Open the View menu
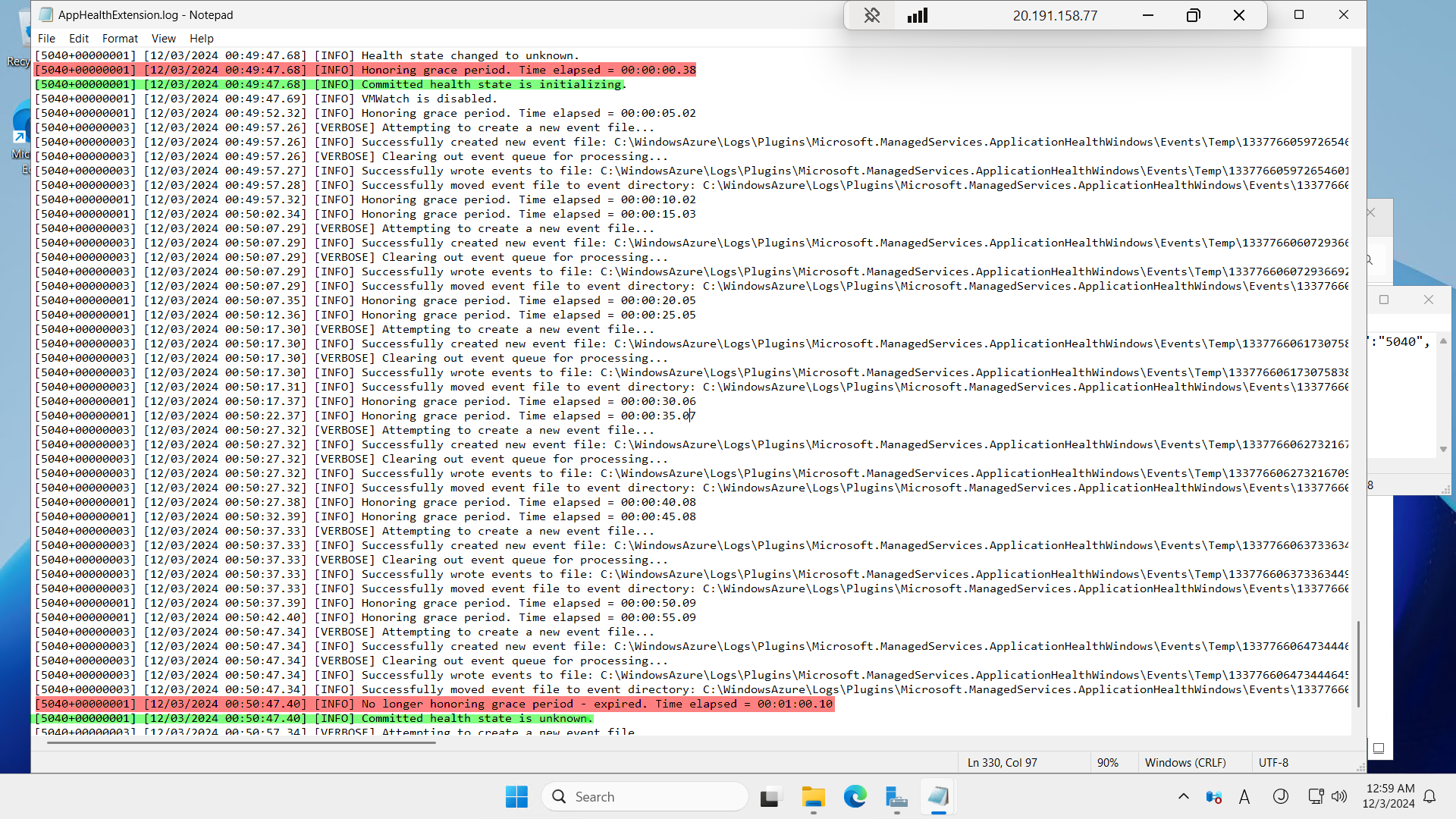This screenshot has height=819, width=1456. (x=163, y=38)
